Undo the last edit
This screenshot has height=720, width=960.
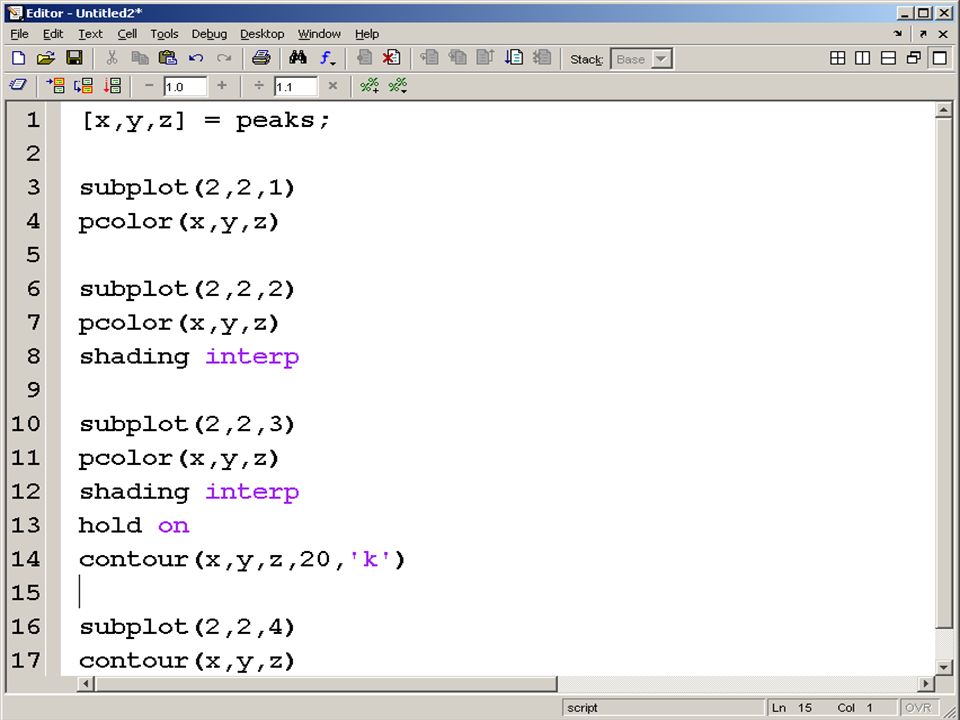point(196,58)
